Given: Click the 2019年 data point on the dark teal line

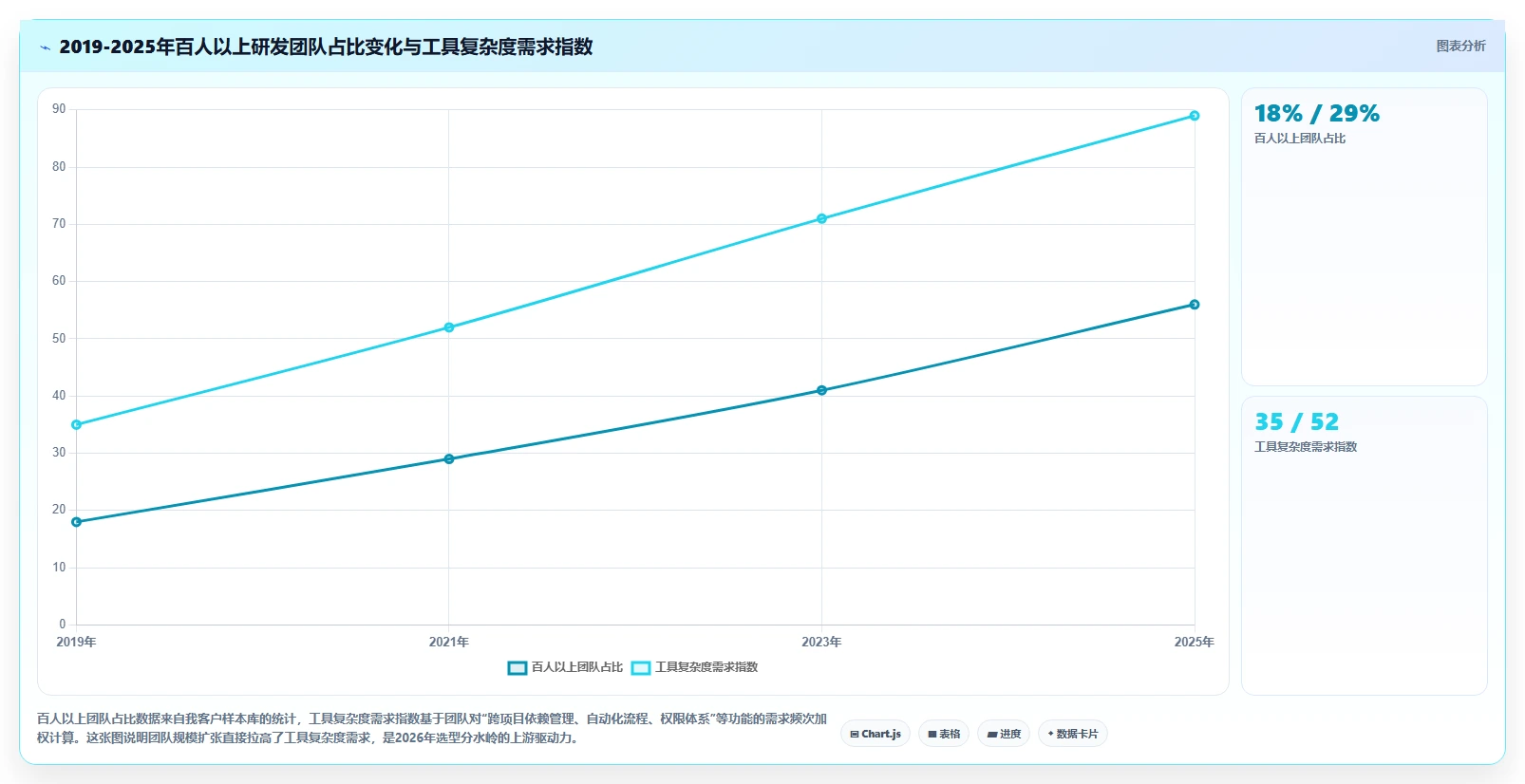Looking at the screenshot, I should point(77,522).
